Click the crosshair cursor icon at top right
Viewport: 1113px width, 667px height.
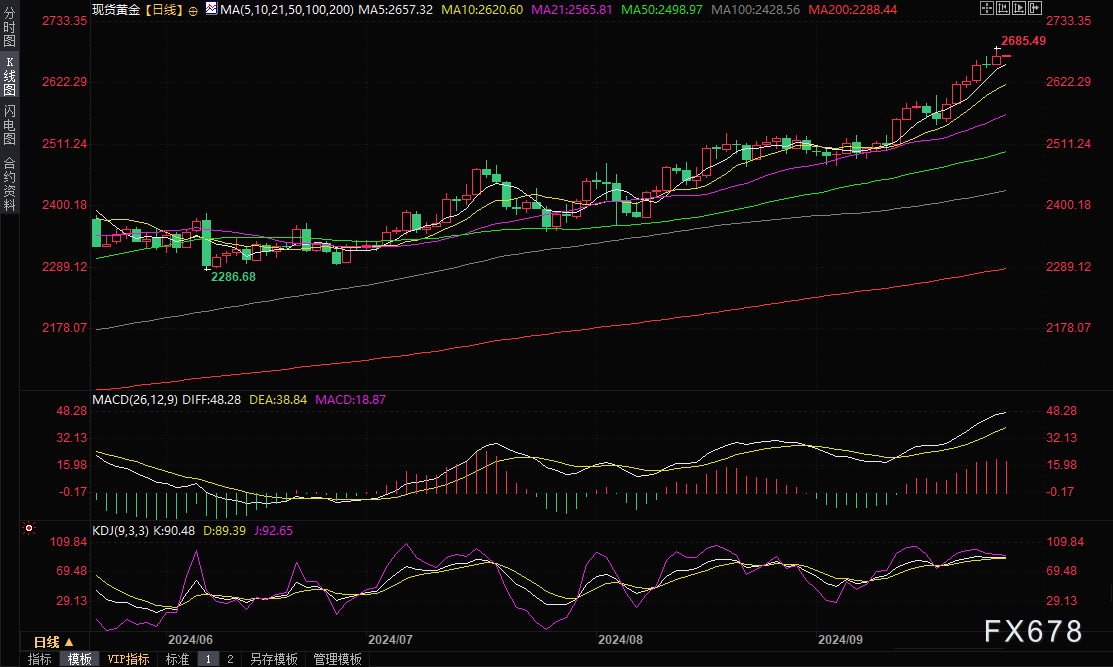tap(988, 8)
